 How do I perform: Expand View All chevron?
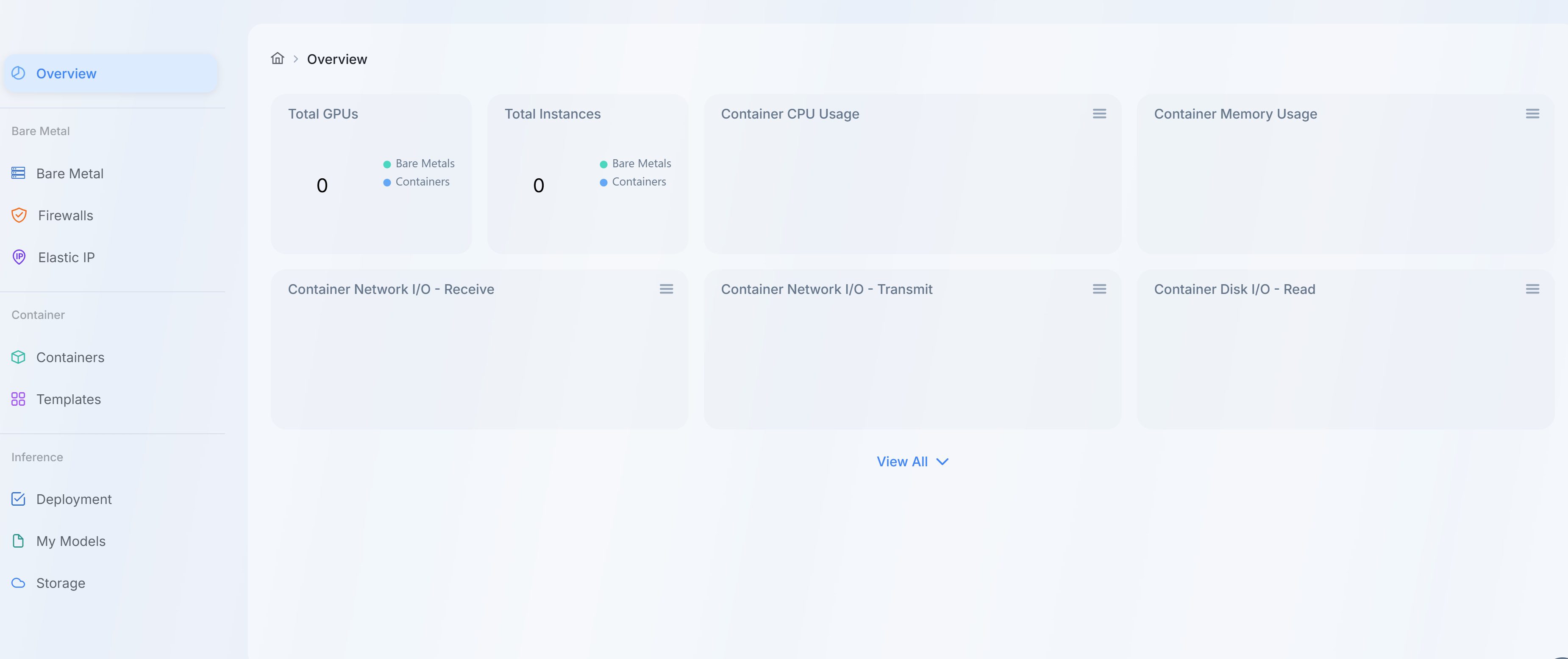point(942,462)
